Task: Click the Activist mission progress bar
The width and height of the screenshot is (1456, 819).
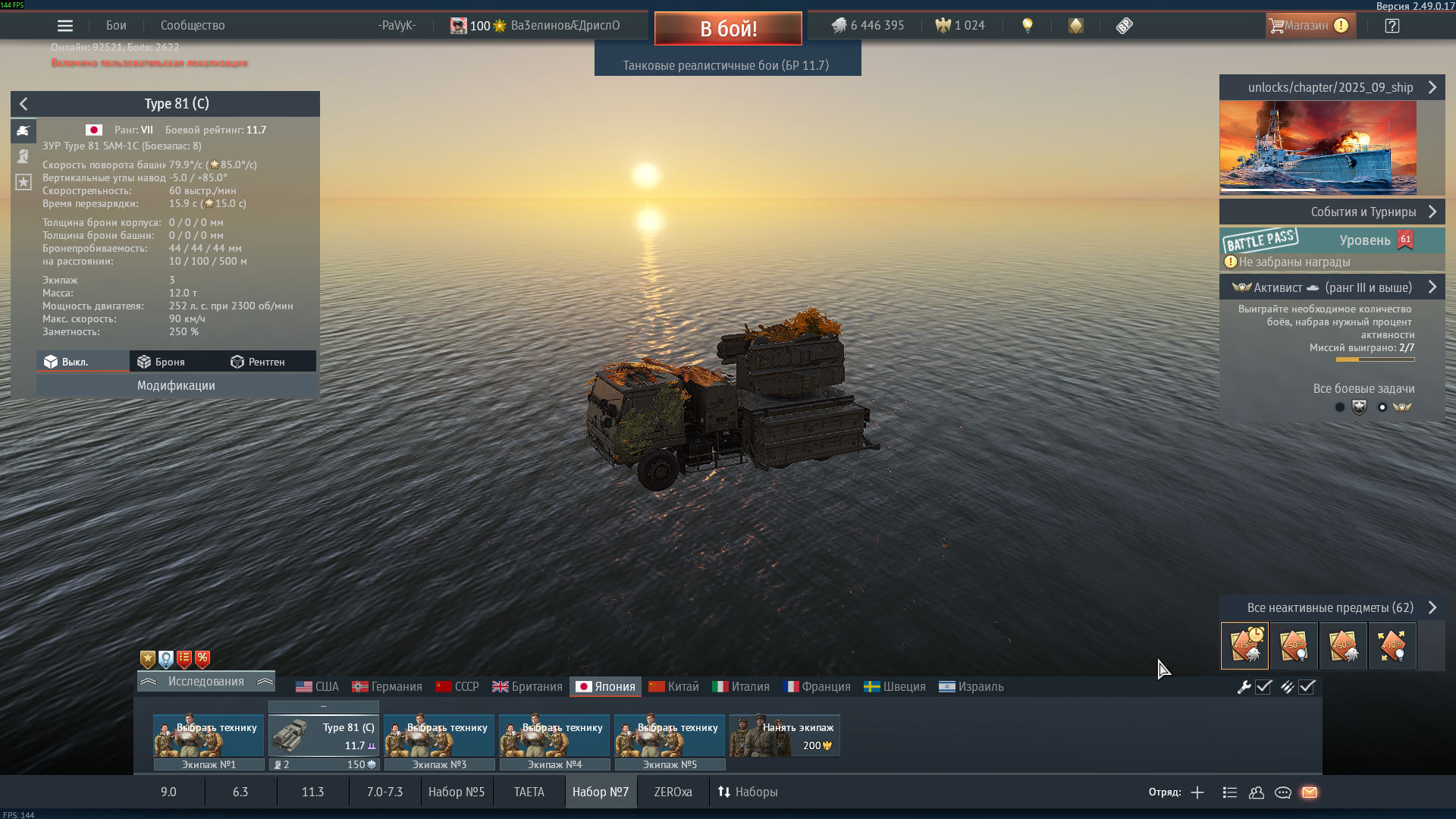Action: (x=1375, y=359)
